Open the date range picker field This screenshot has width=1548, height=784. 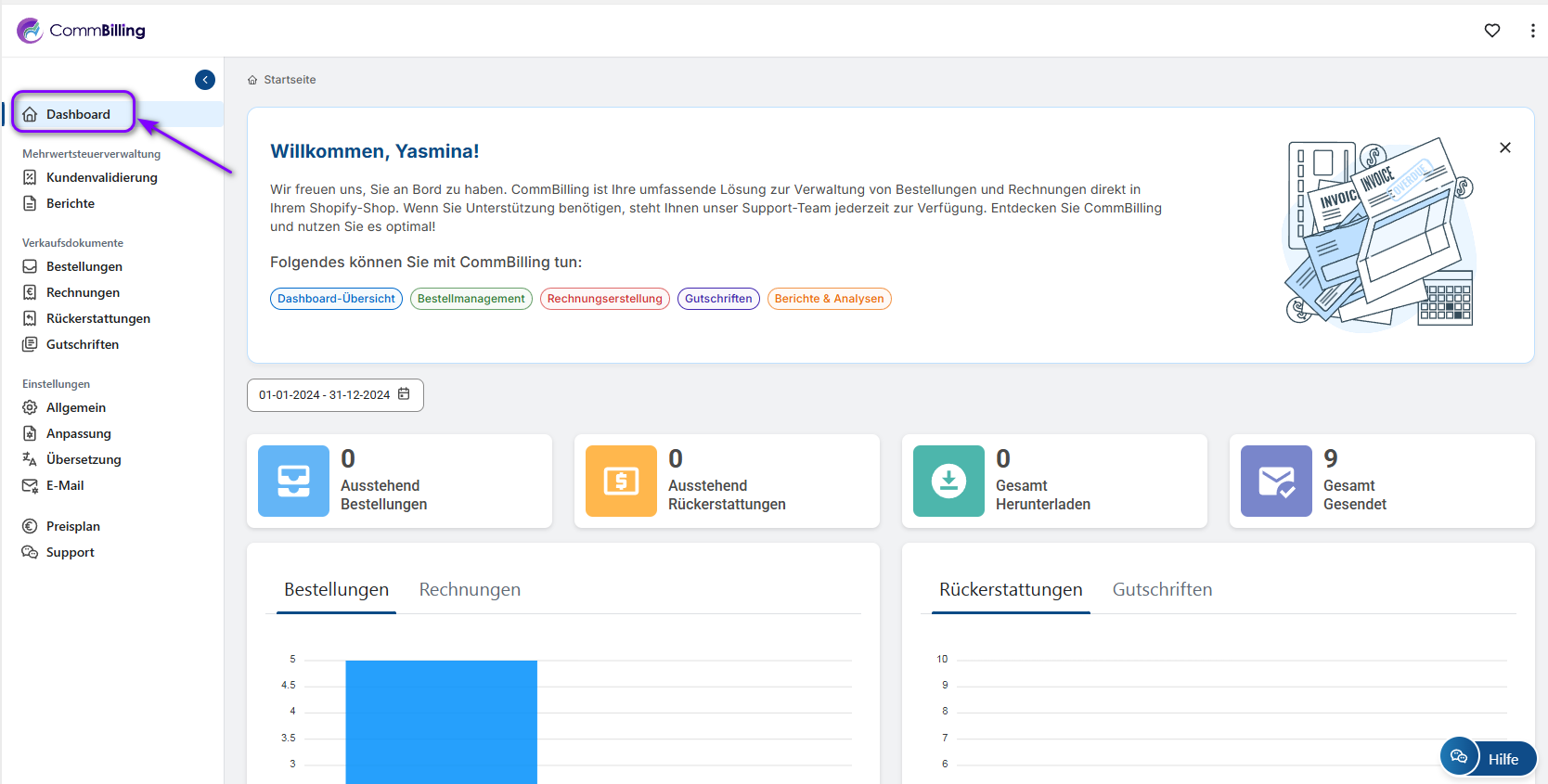point(325,395)
